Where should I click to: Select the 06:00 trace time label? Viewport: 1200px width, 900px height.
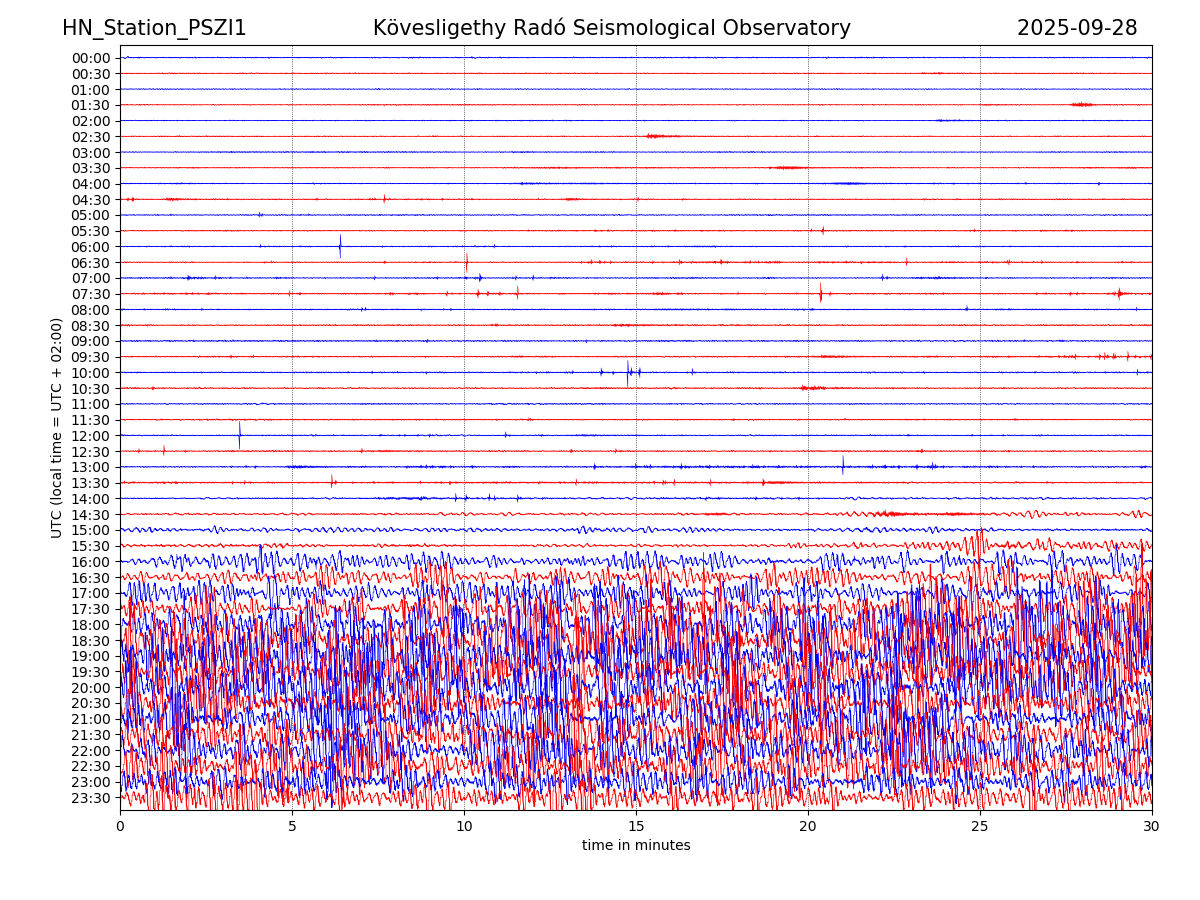click(91, 247)
